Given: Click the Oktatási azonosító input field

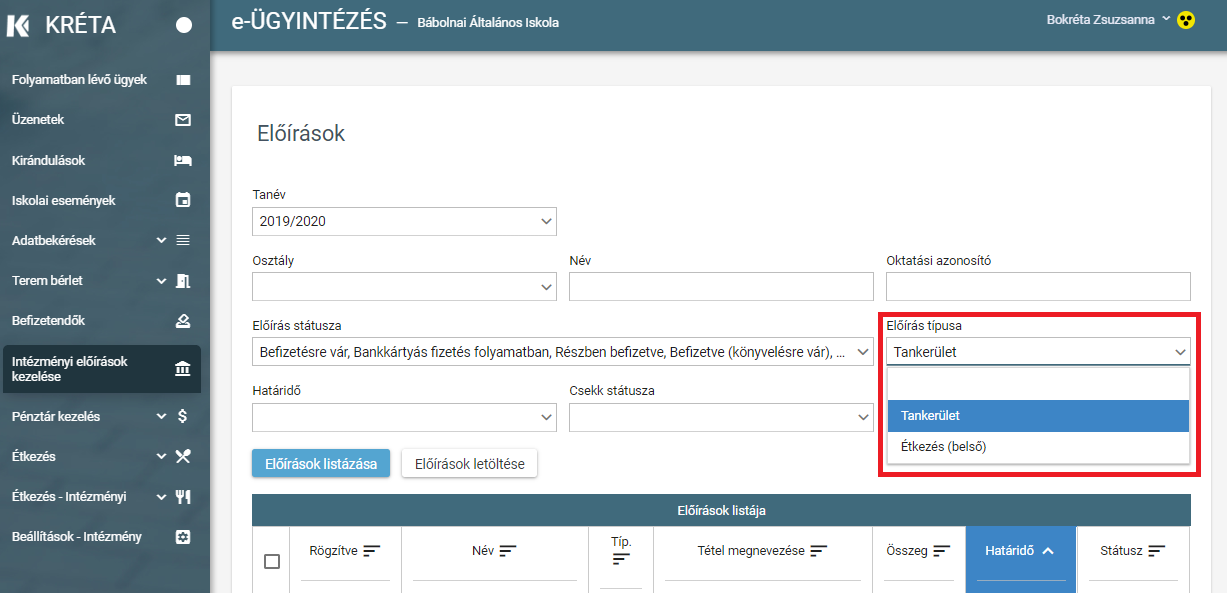Looking at the screenshot, I should (x=1038, y=286).
